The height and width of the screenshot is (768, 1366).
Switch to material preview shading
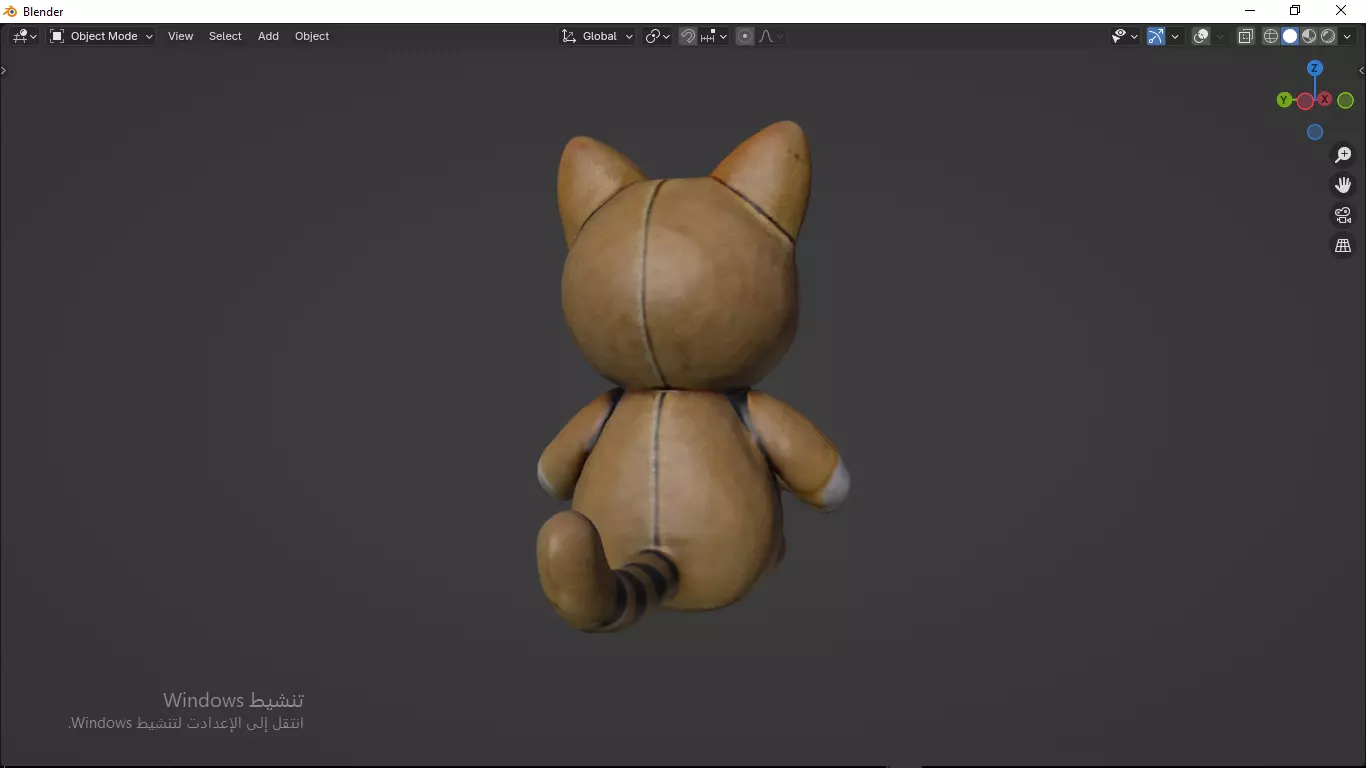[x=1309, y=36]
